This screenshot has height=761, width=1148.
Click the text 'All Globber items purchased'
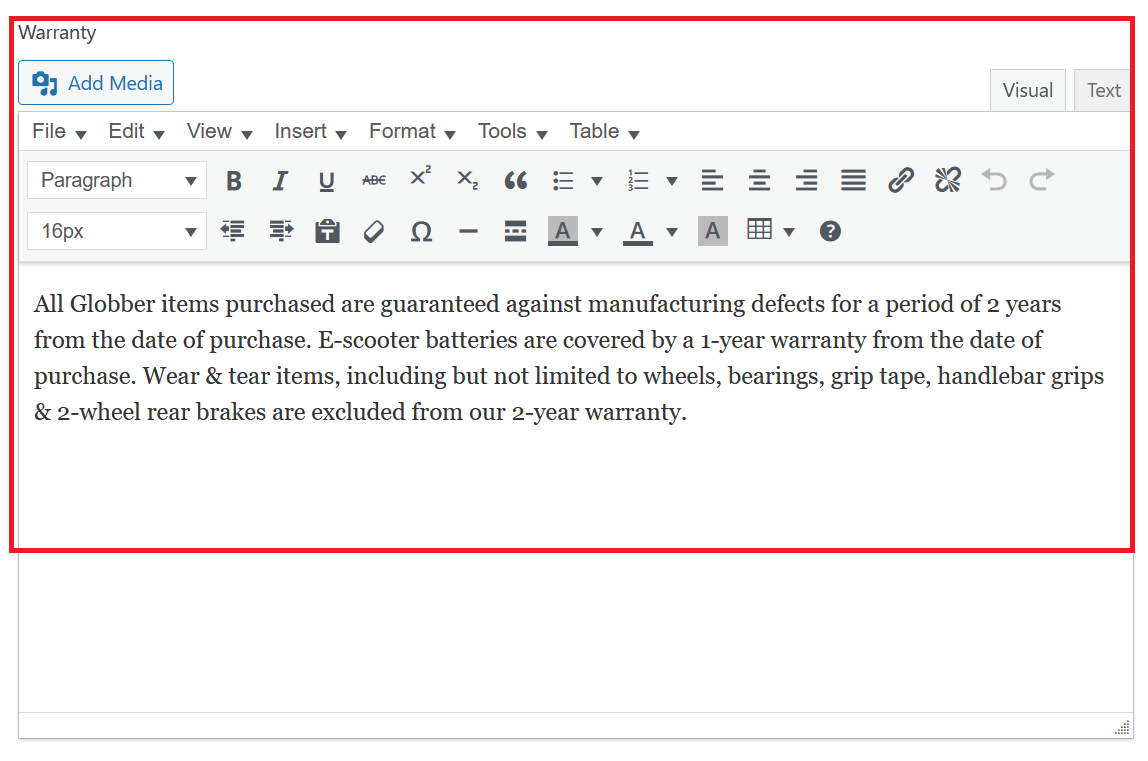tap(184, 304)
